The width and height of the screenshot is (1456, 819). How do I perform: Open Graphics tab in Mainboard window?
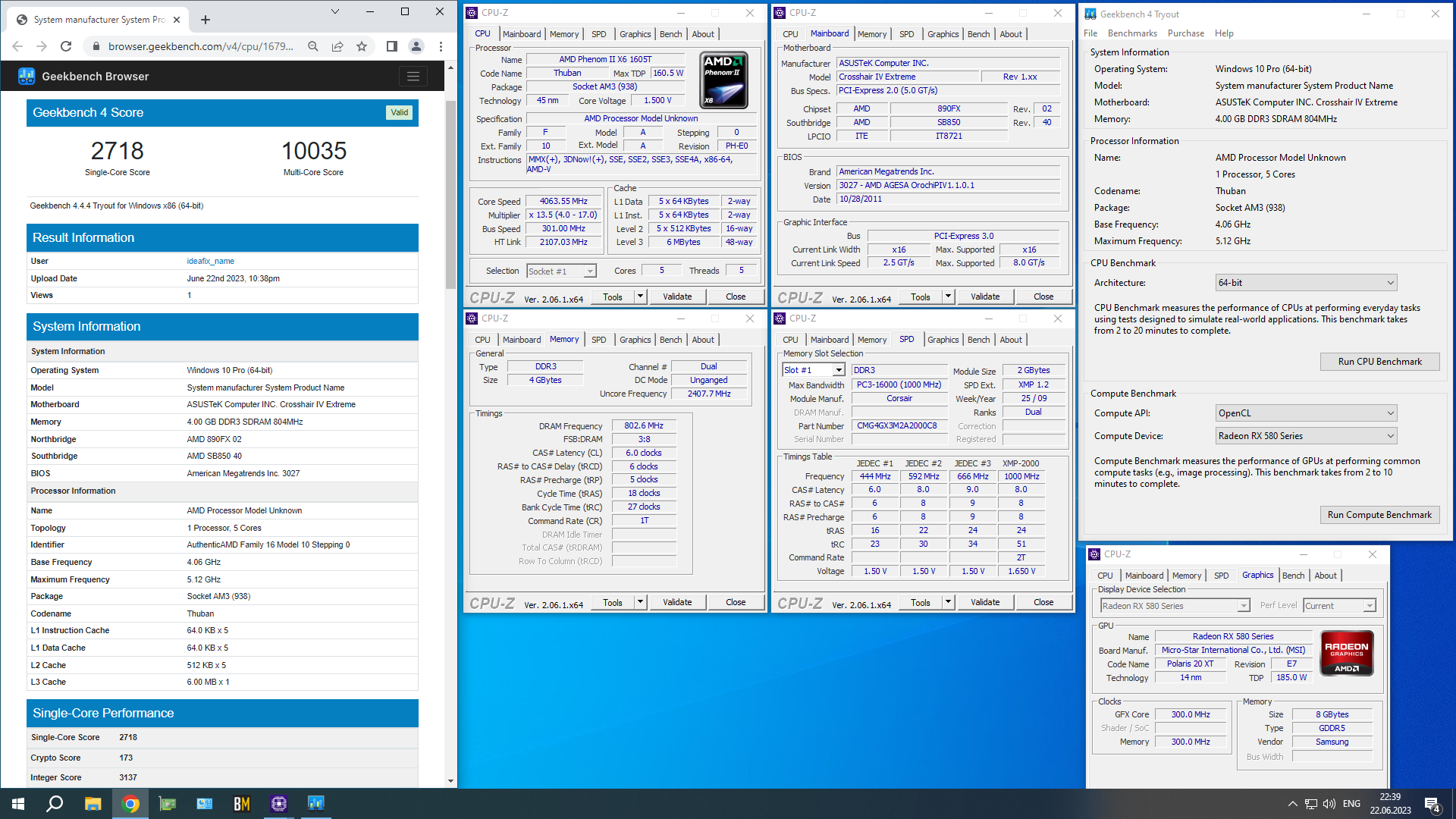(x=943, y=34)
